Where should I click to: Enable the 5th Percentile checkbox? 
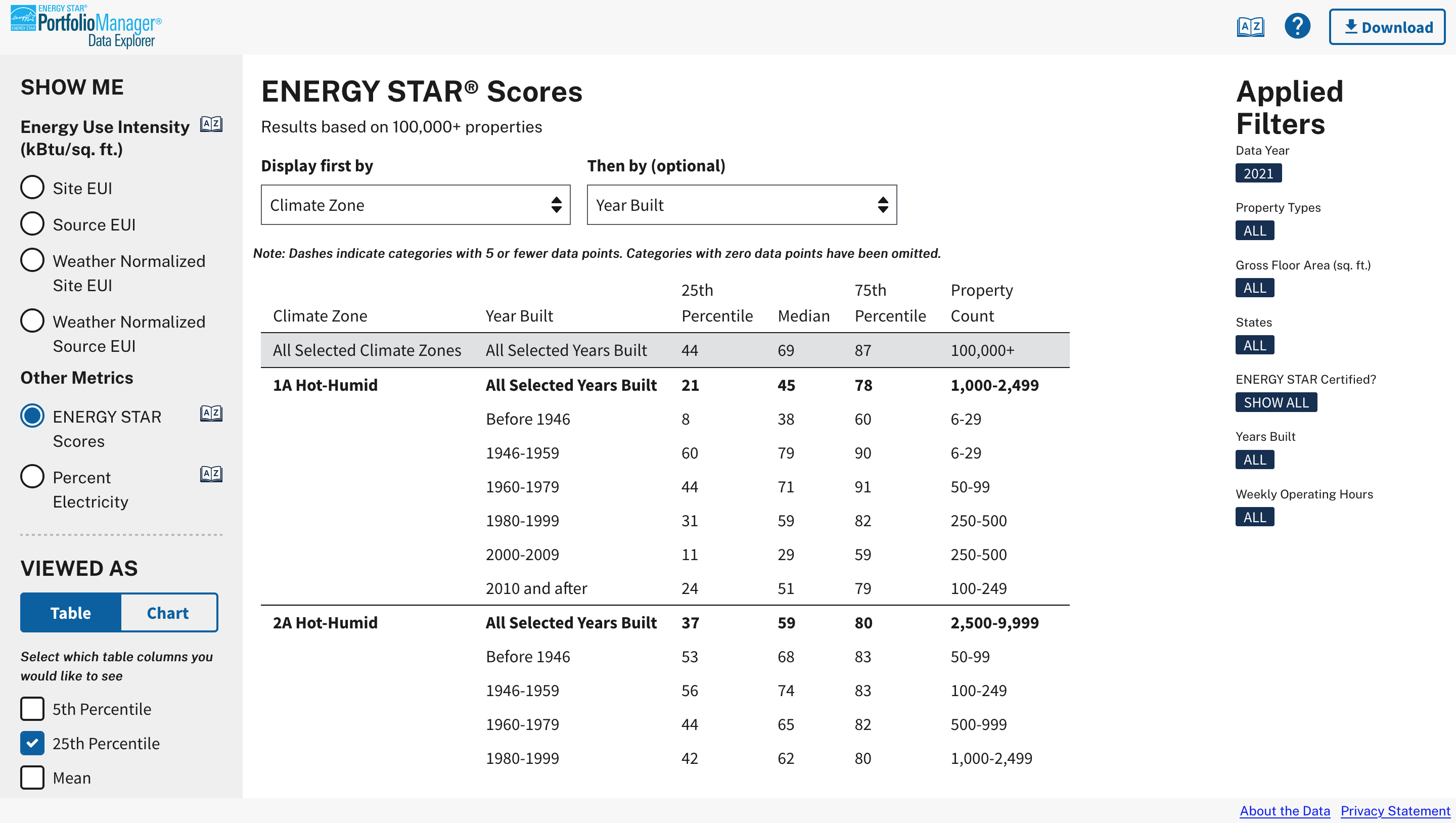tap(32, 708)
